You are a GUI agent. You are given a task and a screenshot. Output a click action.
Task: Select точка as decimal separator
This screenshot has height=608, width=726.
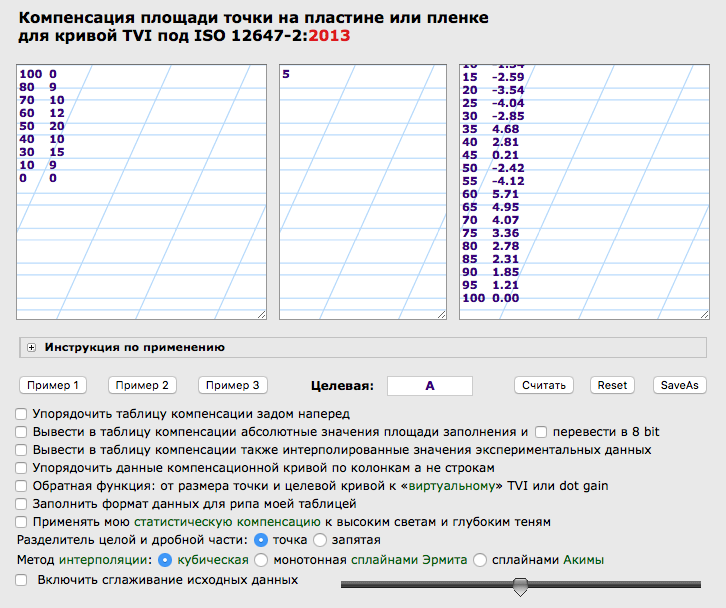coord(261,540)
